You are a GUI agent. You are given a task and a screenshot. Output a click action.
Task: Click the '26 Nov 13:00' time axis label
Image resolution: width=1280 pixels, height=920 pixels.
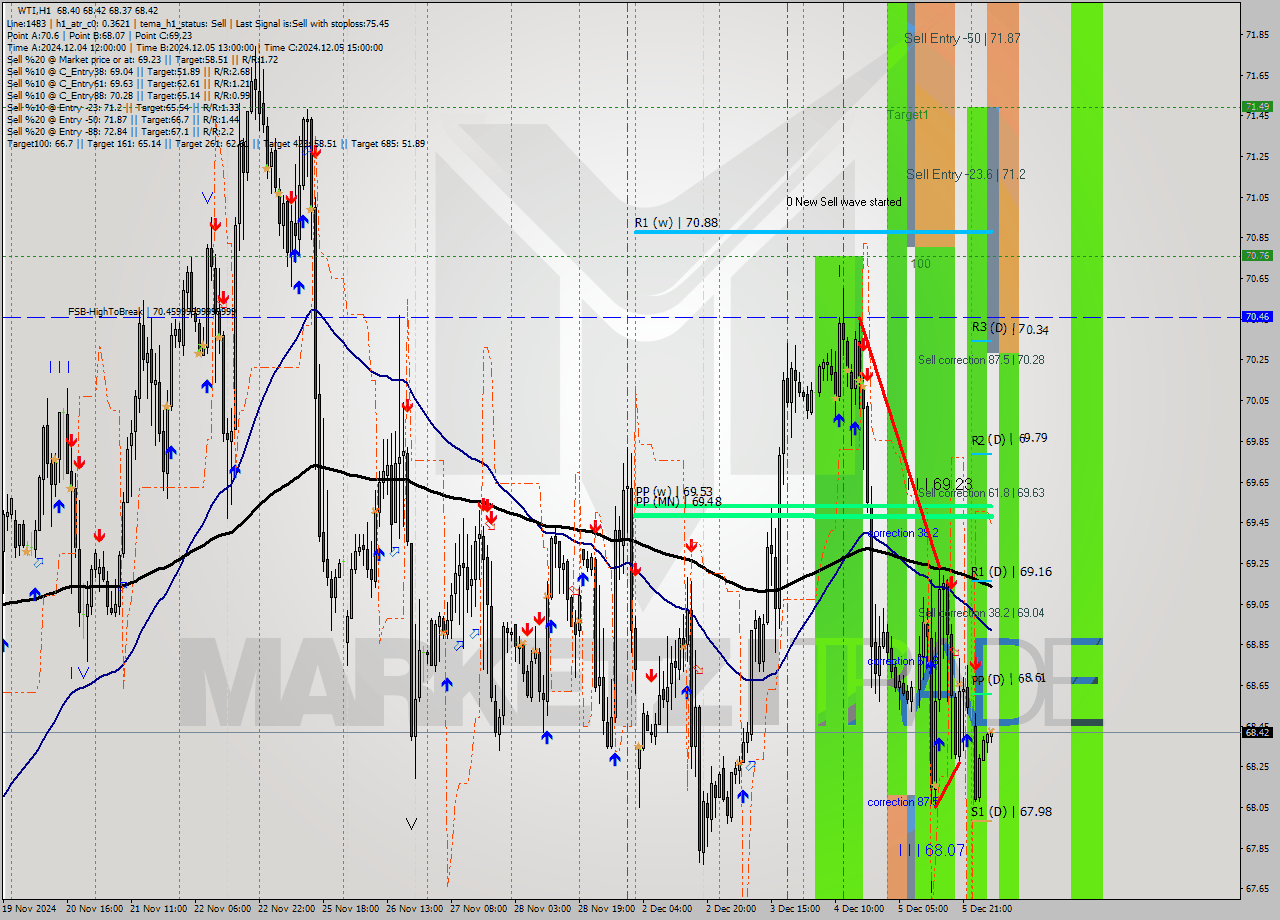pyautogui.click(x=415, y=909)
